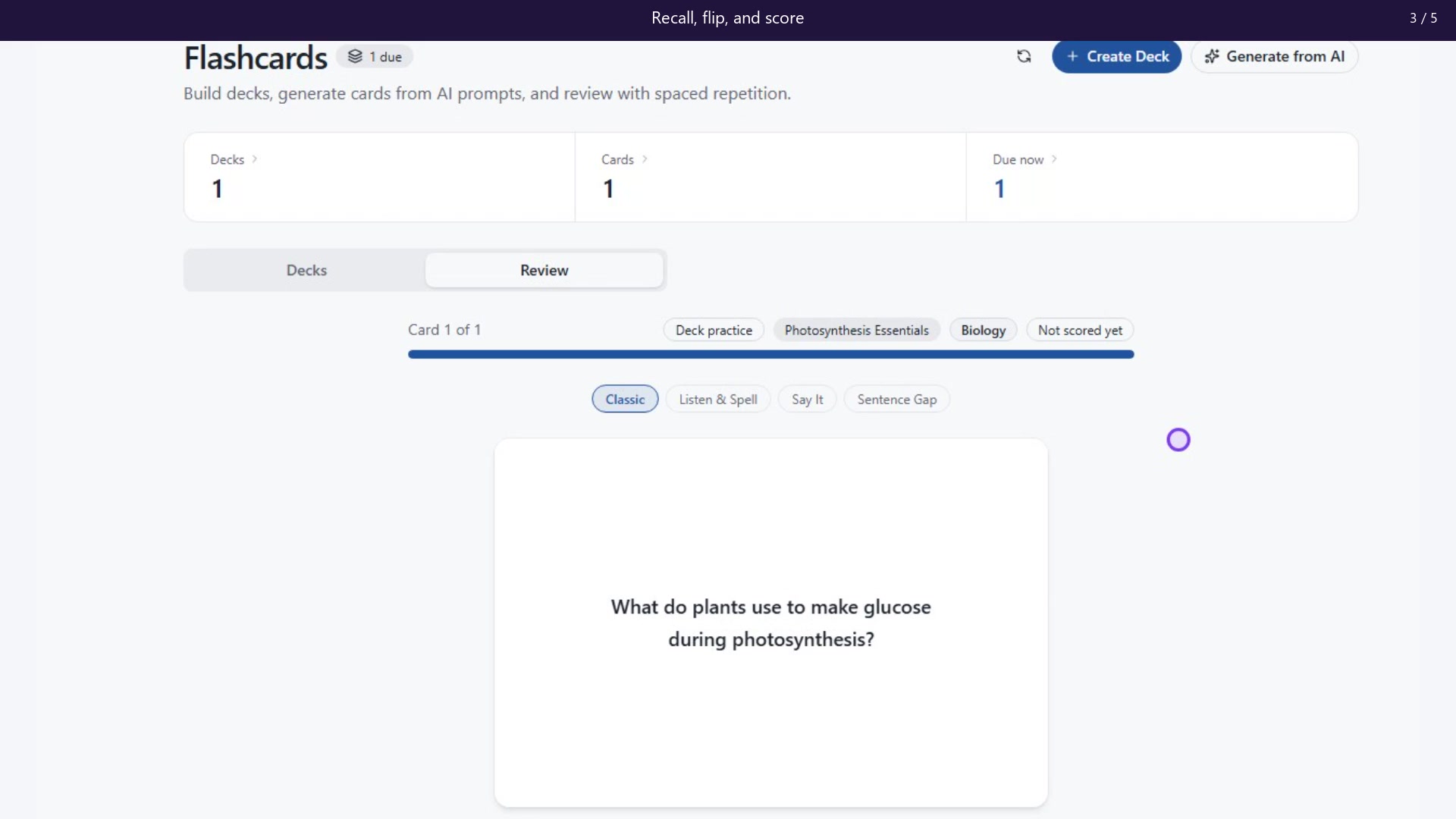Click the Decks count value 1
1456x819 pixels.
coord(217,189)
